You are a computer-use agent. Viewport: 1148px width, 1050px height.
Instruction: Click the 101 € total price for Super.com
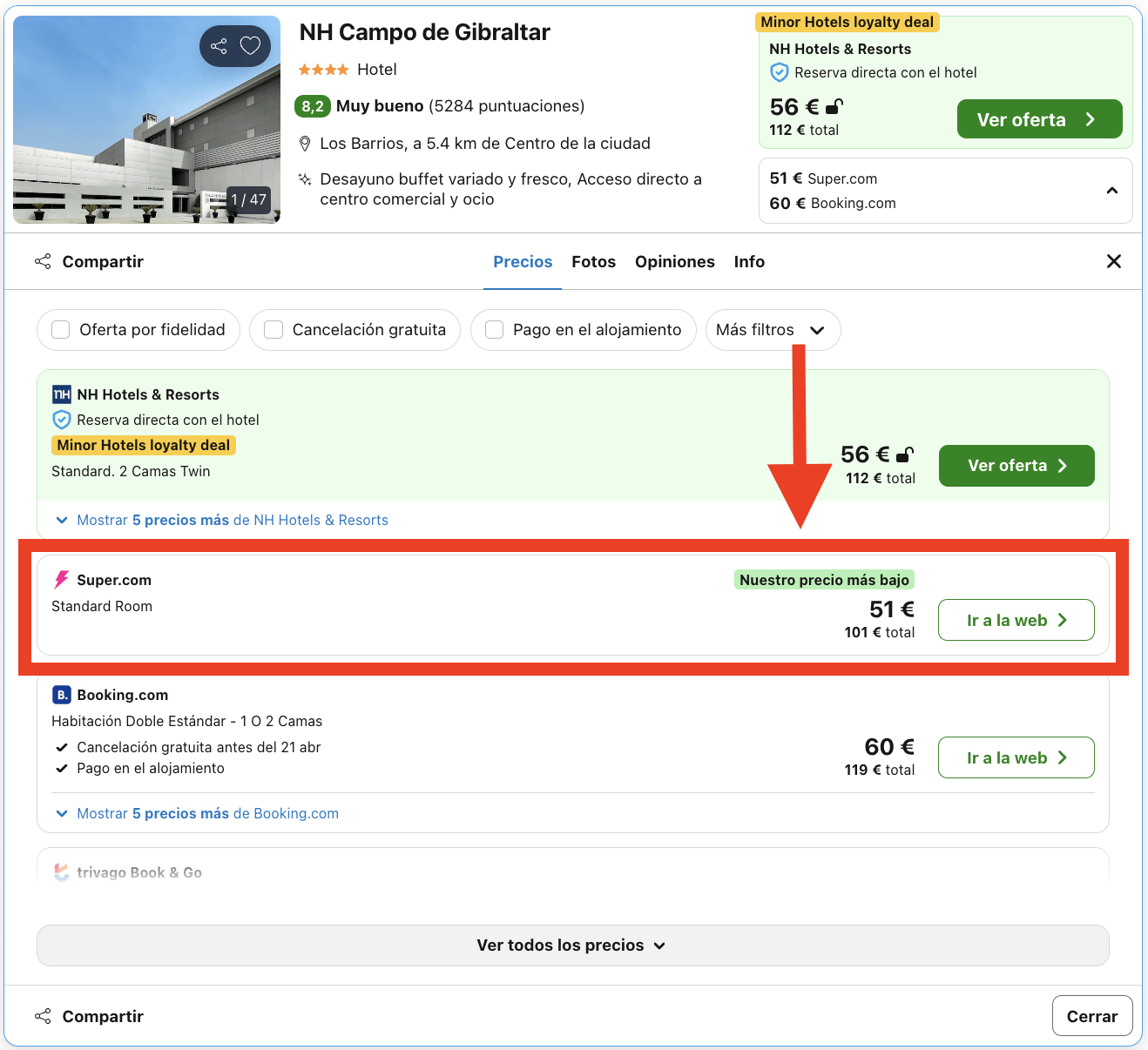880,632
